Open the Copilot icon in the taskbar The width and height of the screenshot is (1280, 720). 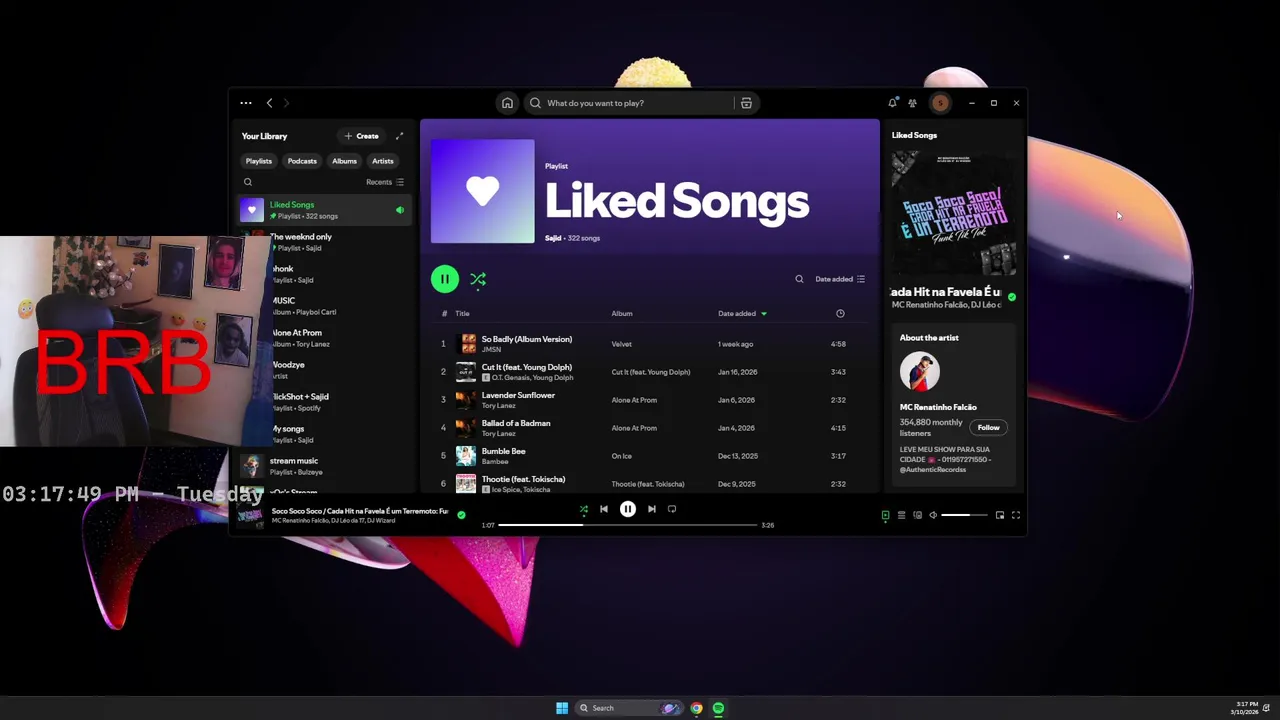point(670,708)
